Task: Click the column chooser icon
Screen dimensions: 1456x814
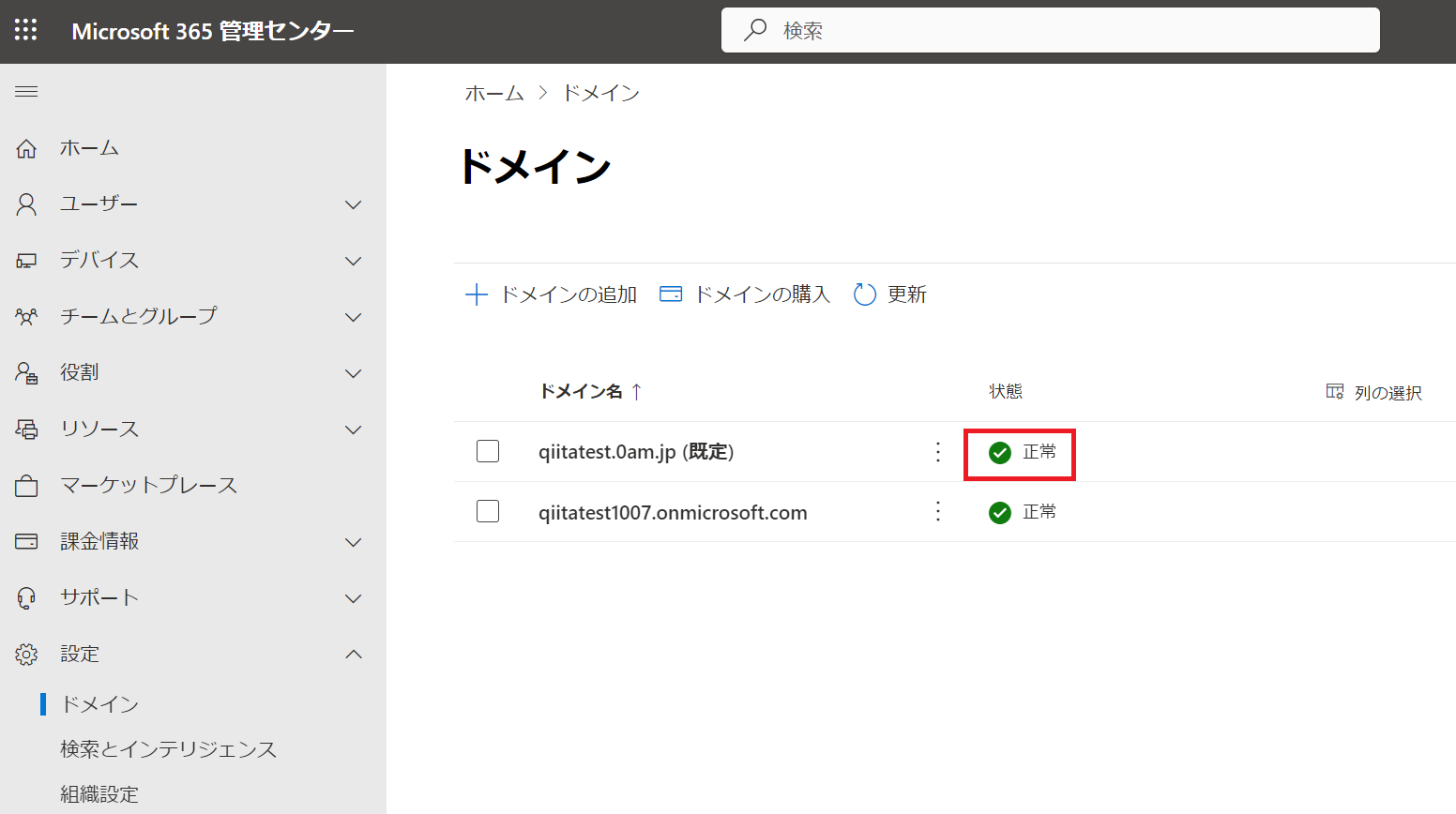Action: (x=1335, y=392)
